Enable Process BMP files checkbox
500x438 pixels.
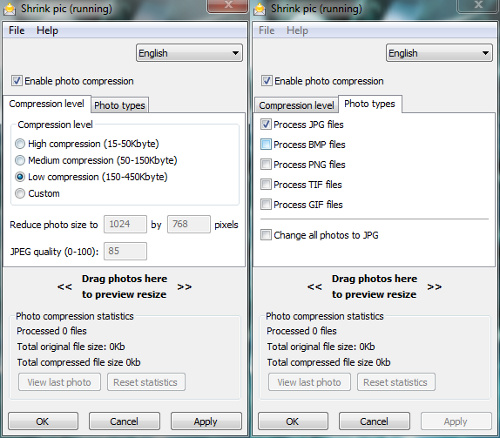[266, 144]
